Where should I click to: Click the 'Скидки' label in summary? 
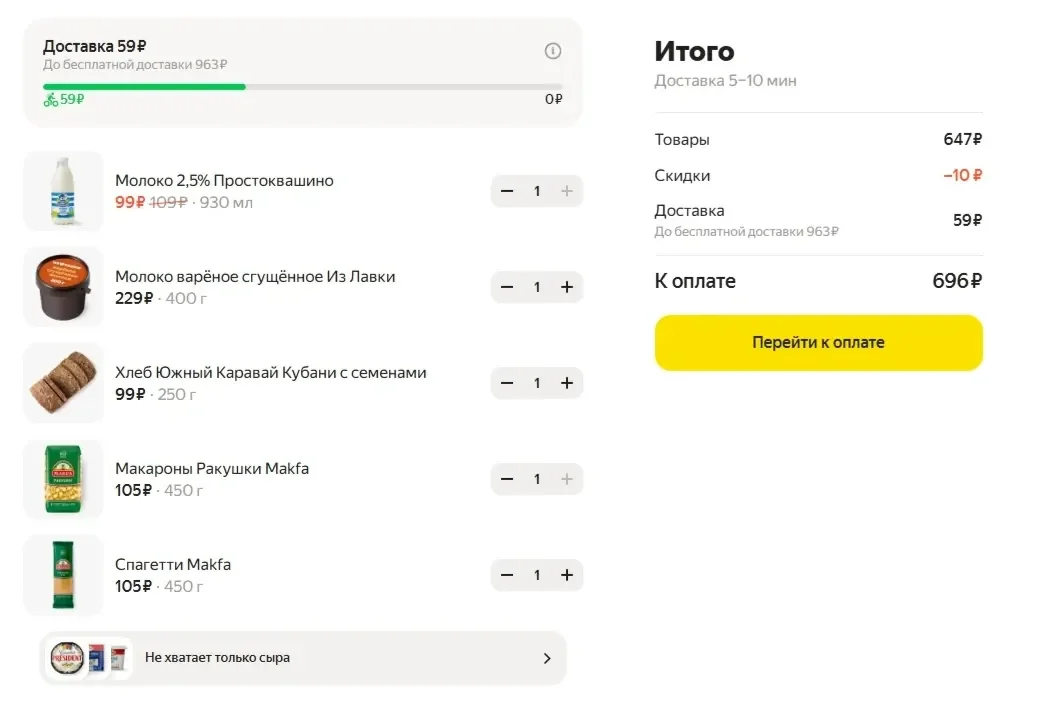[682, 176]
